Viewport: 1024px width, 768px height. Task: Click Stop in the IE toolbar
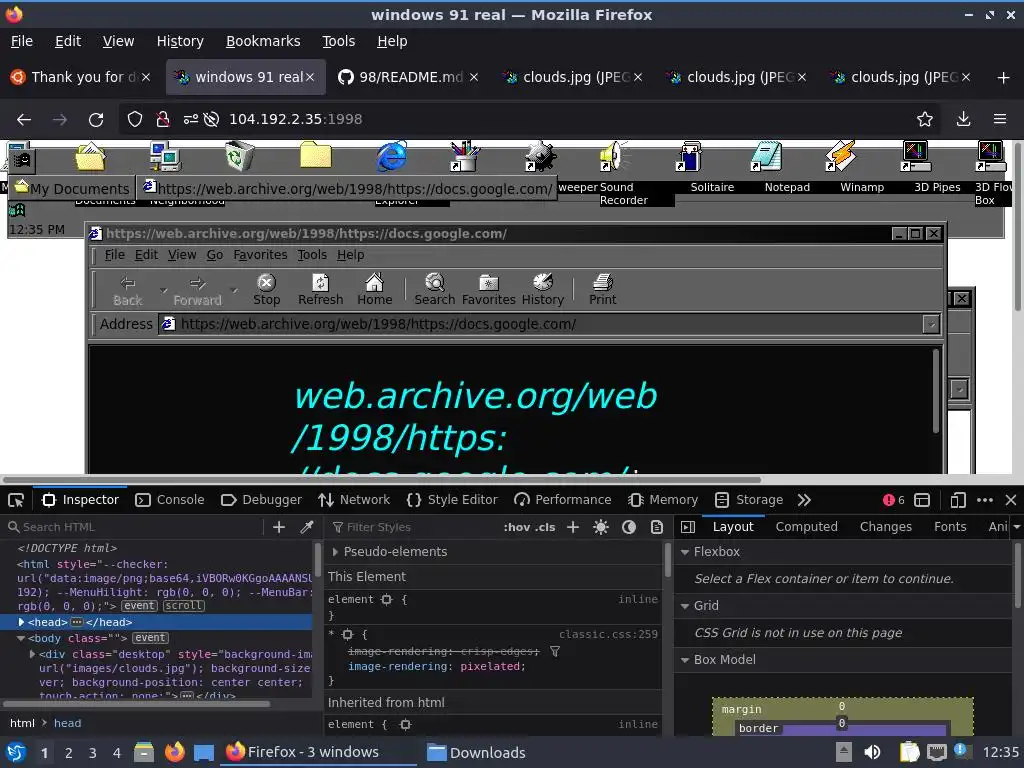coord(266,290)
